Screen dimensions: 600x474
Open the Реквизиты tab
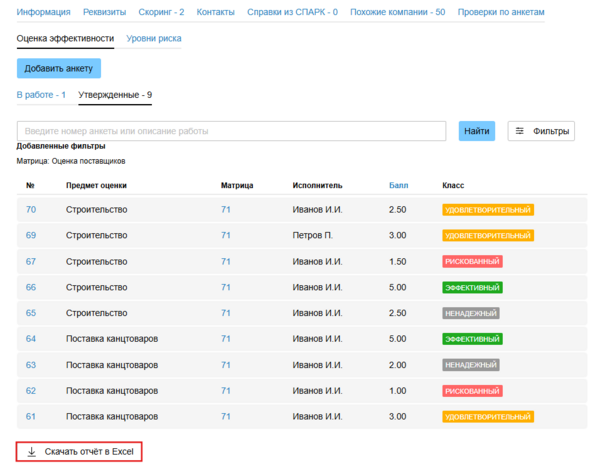click(103, 12)
